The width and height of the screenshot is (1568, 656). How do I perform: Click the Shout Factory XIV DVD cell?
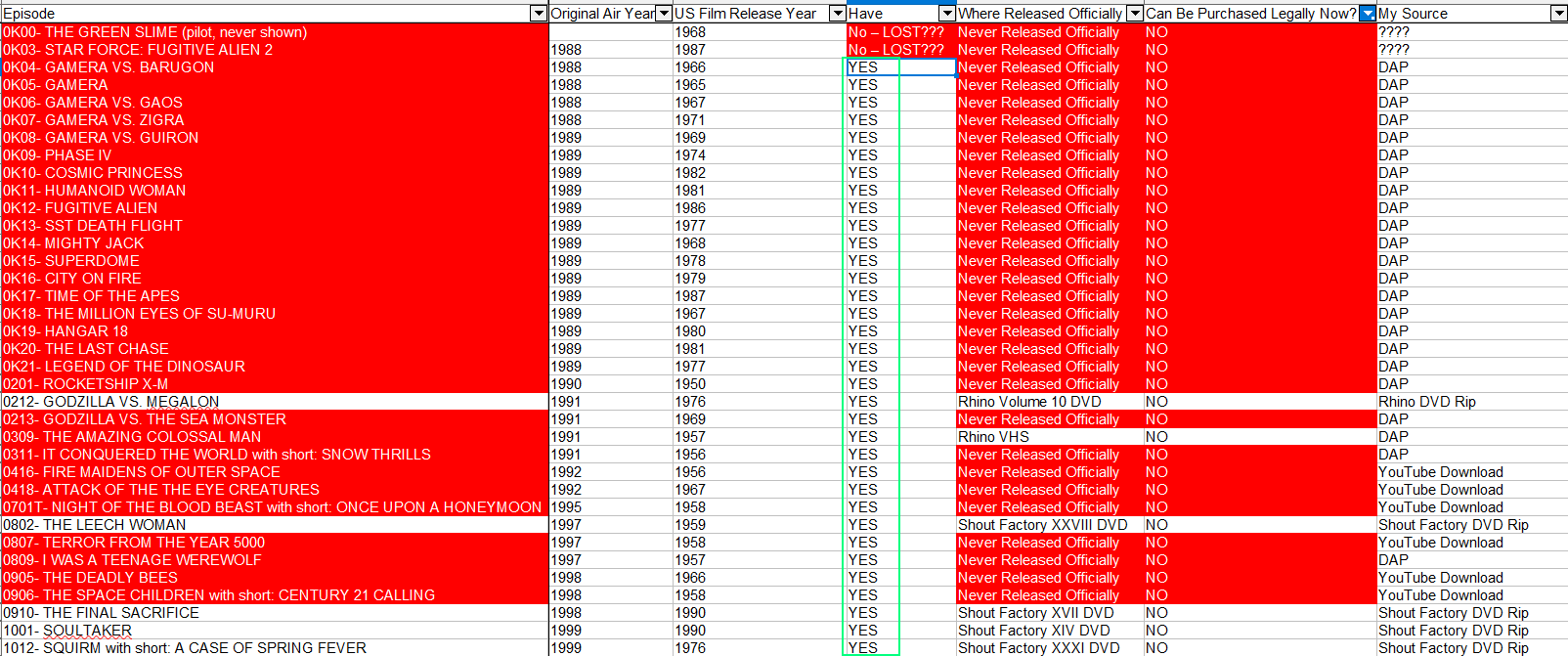(1050, 631)
